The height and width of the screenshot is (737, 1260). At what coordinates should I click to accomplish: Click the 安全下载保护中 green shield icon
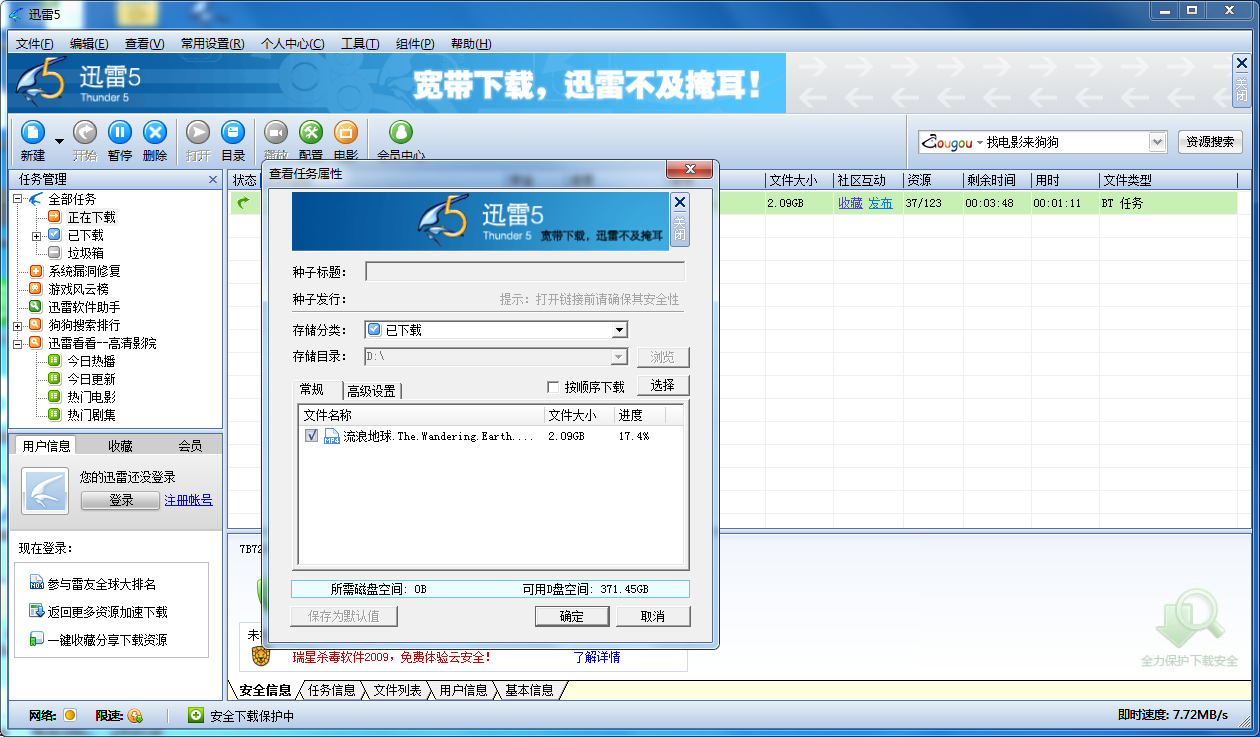point(196,715)
